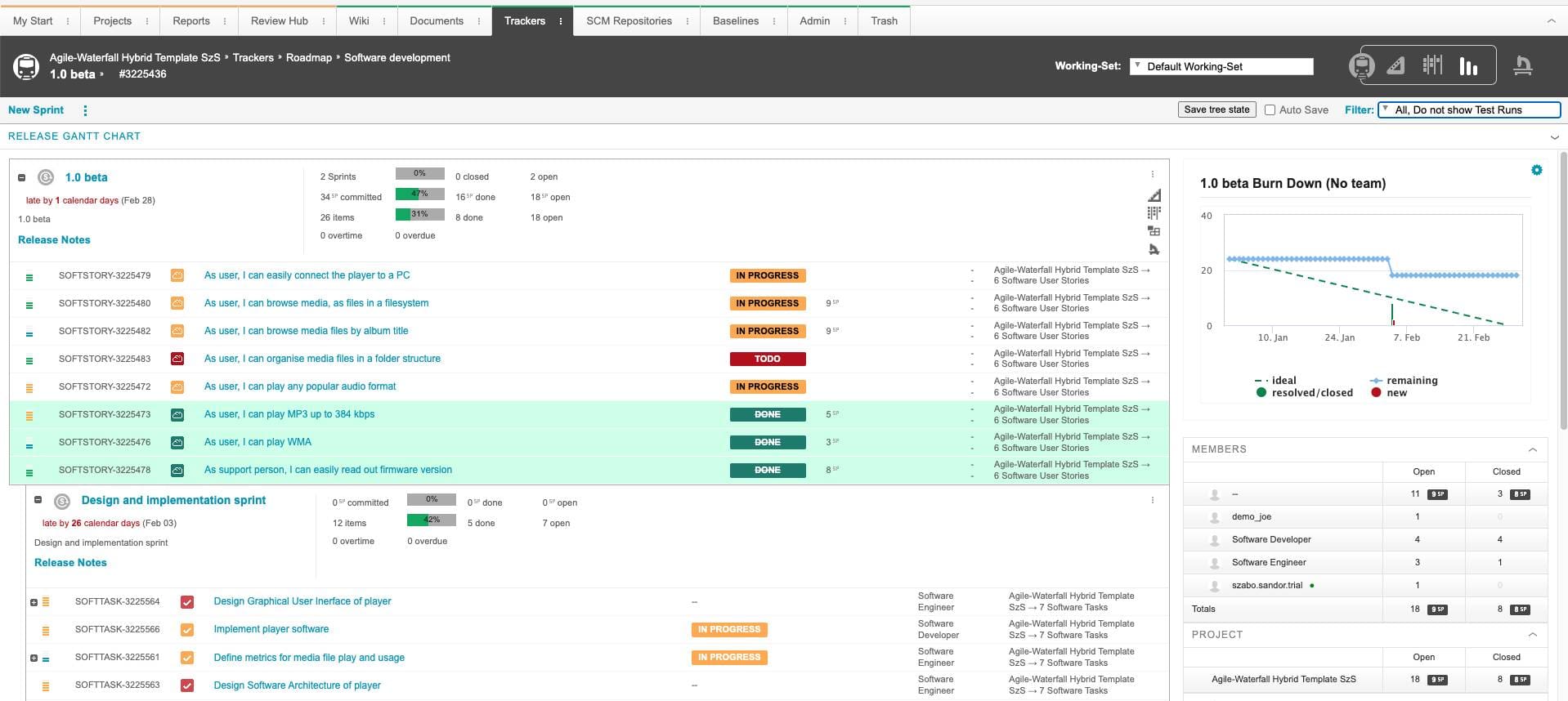Screen dimensions: 1568x701
Task: Open three-dot menu next to New Sprint
Action: click(85, 110)
